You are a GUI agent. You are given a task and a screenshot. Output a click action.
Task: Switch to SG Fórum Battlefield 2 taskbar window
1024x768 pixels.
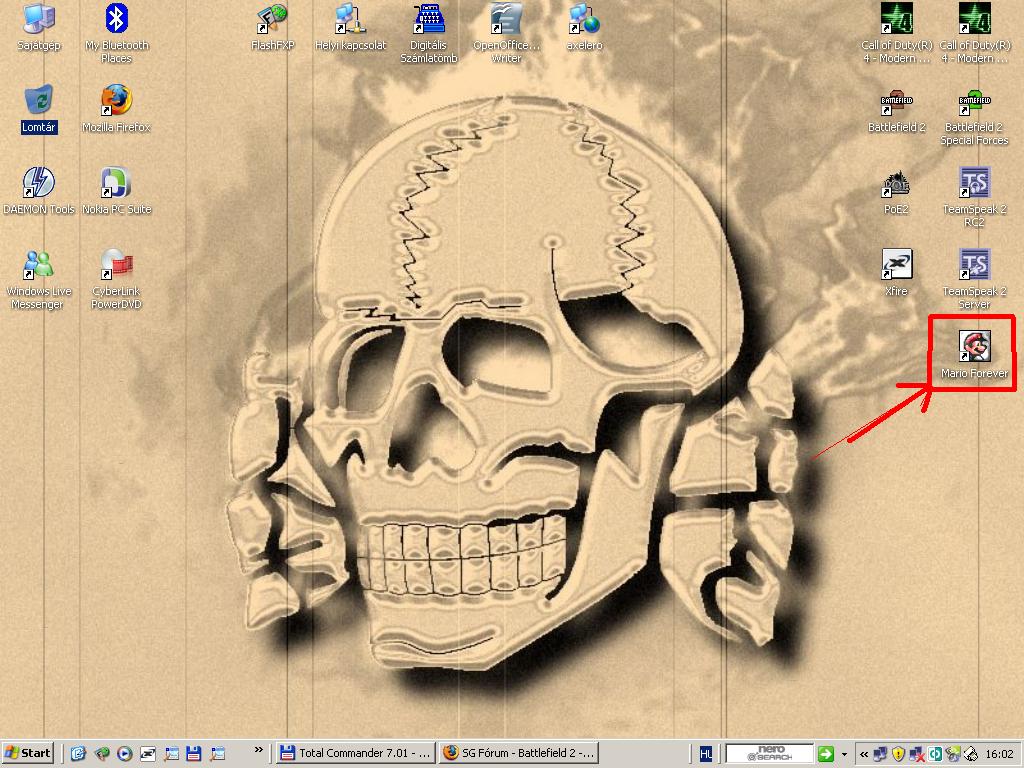[x=519, y=753]
